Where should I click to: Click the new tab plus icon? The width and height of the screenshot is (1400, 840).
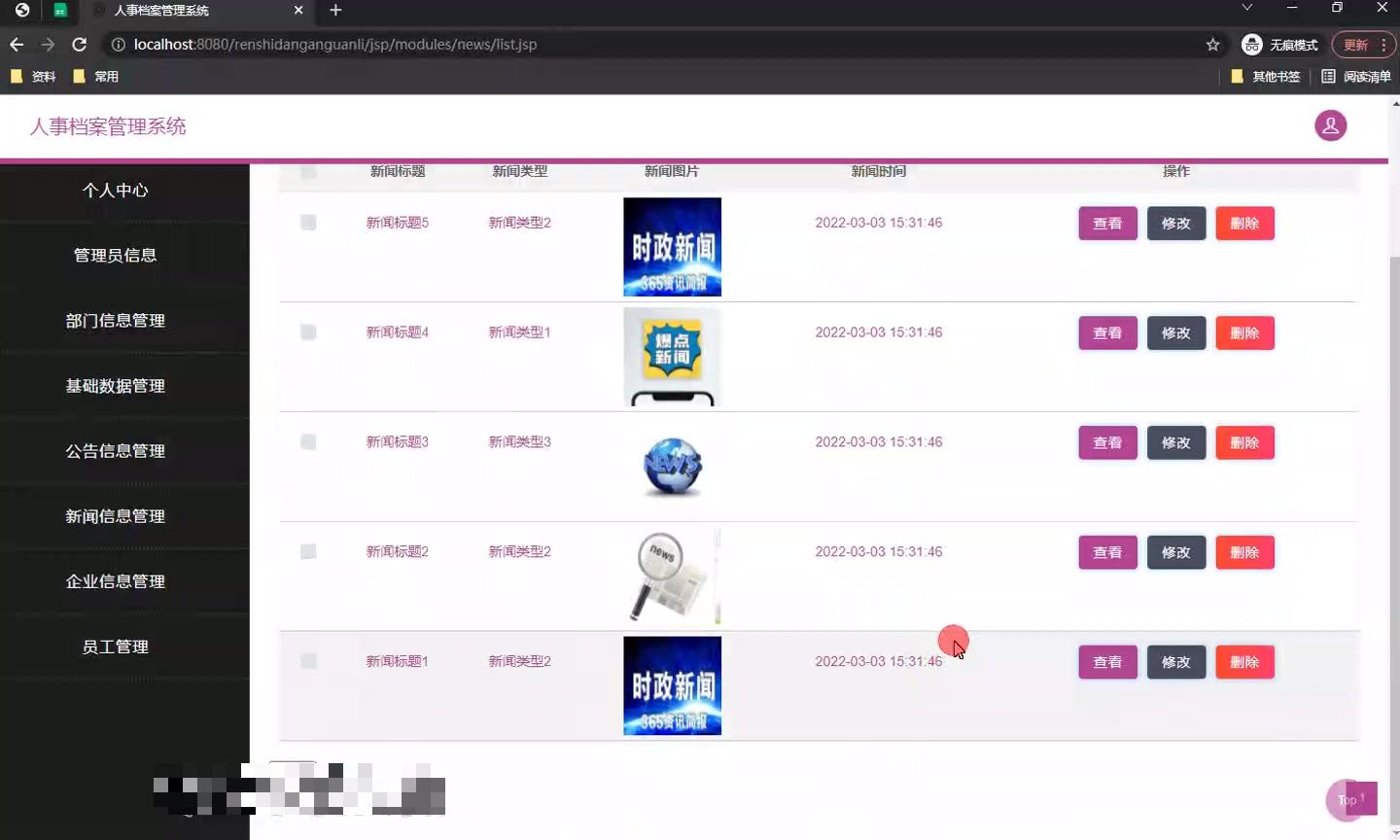335,11
